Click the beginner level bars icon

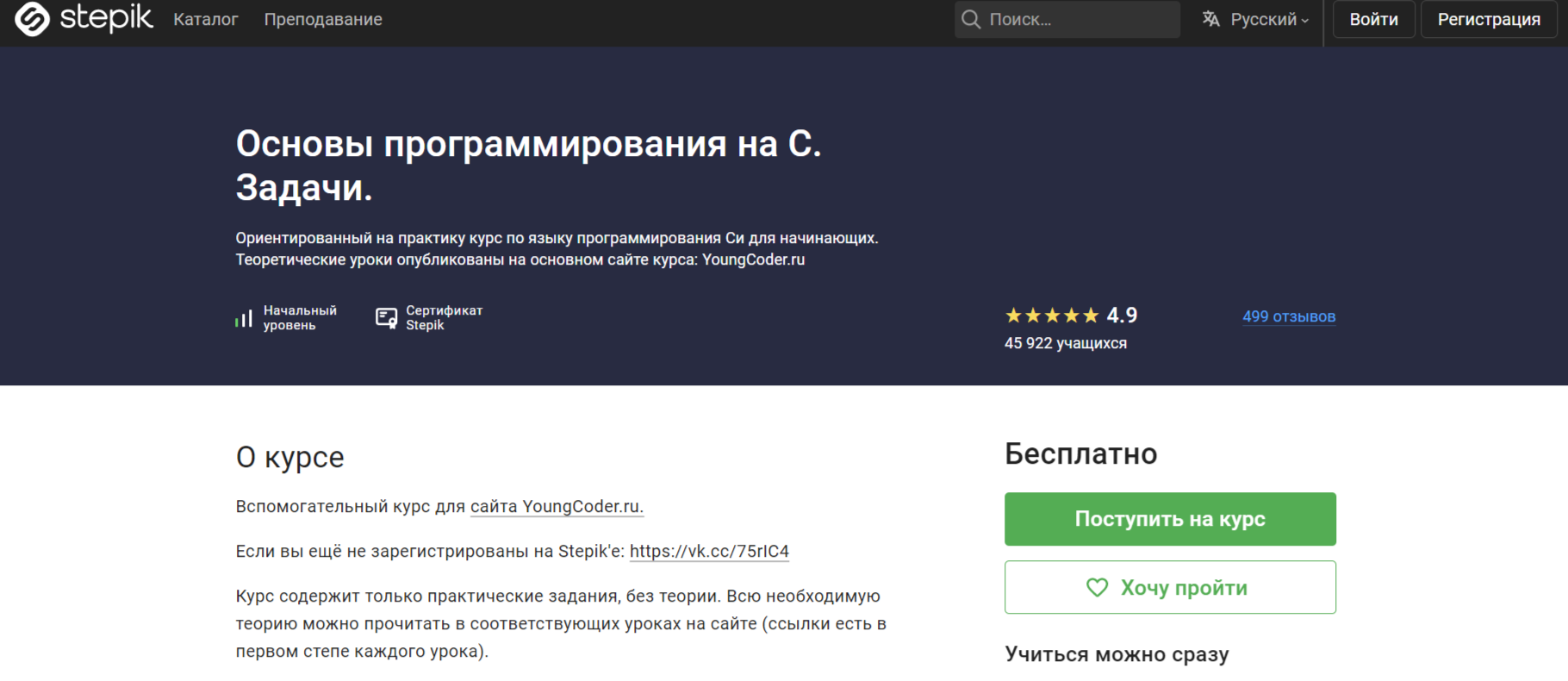[x=244, y=318]
